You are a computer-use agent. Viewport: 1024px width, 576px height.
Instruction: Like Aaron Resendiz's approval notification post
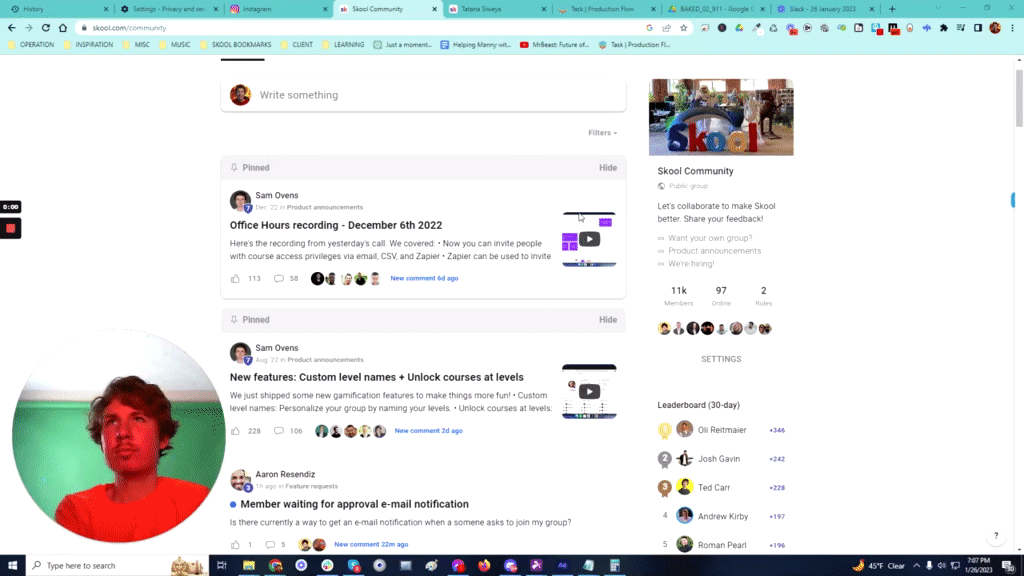235,544
